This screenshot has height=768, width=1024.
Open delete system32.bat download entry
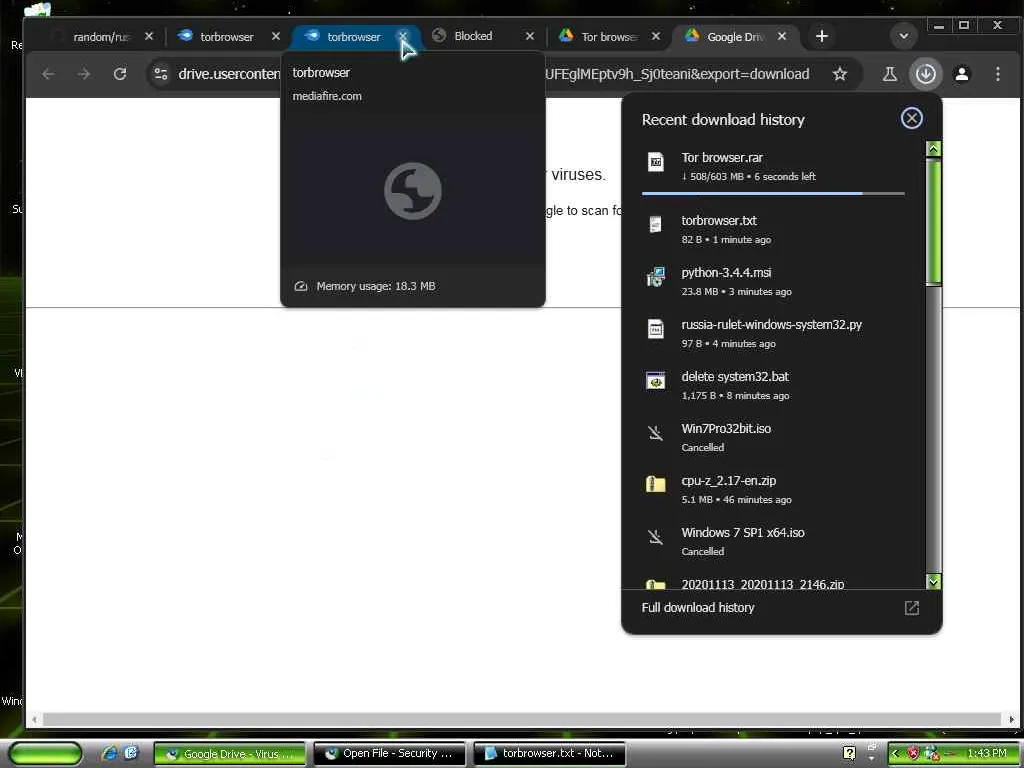(x=773, y=385)
